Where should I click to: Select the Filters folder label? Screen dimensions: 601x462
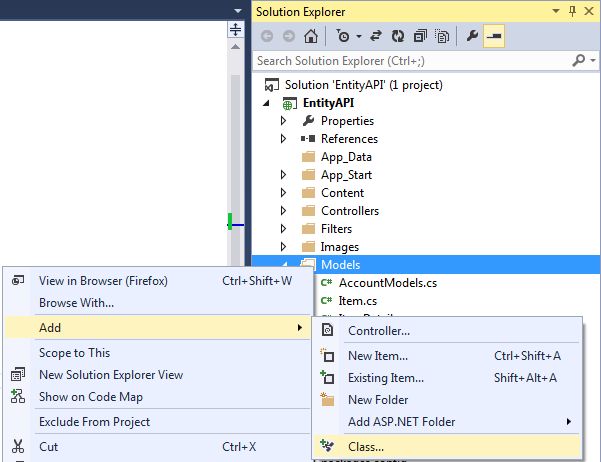(336, 229)
